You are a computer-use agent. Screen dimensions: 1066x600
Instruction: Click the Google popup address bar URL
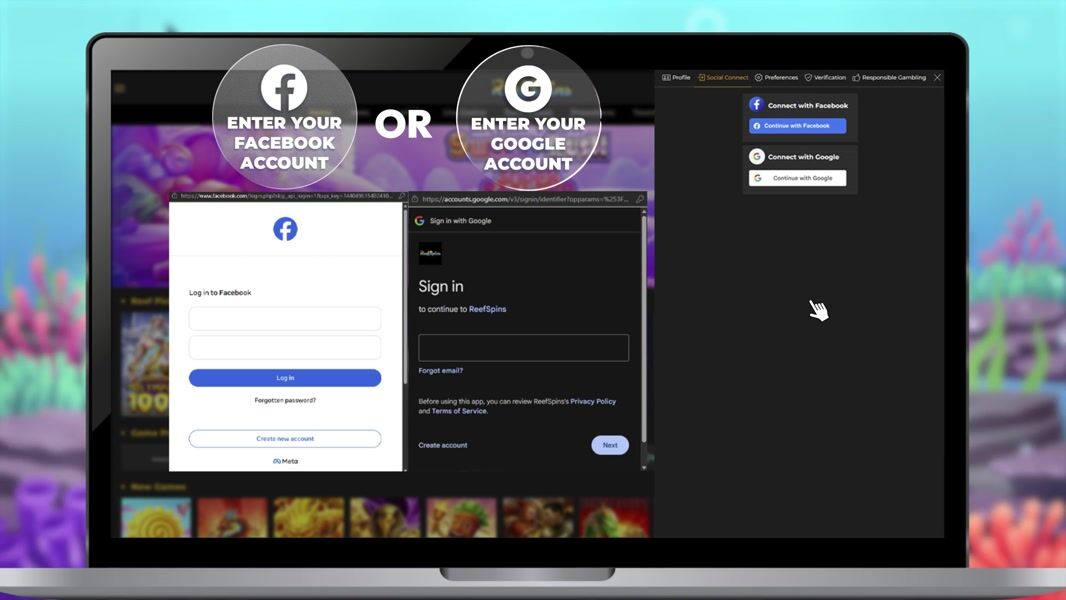[x=525, y=199]
